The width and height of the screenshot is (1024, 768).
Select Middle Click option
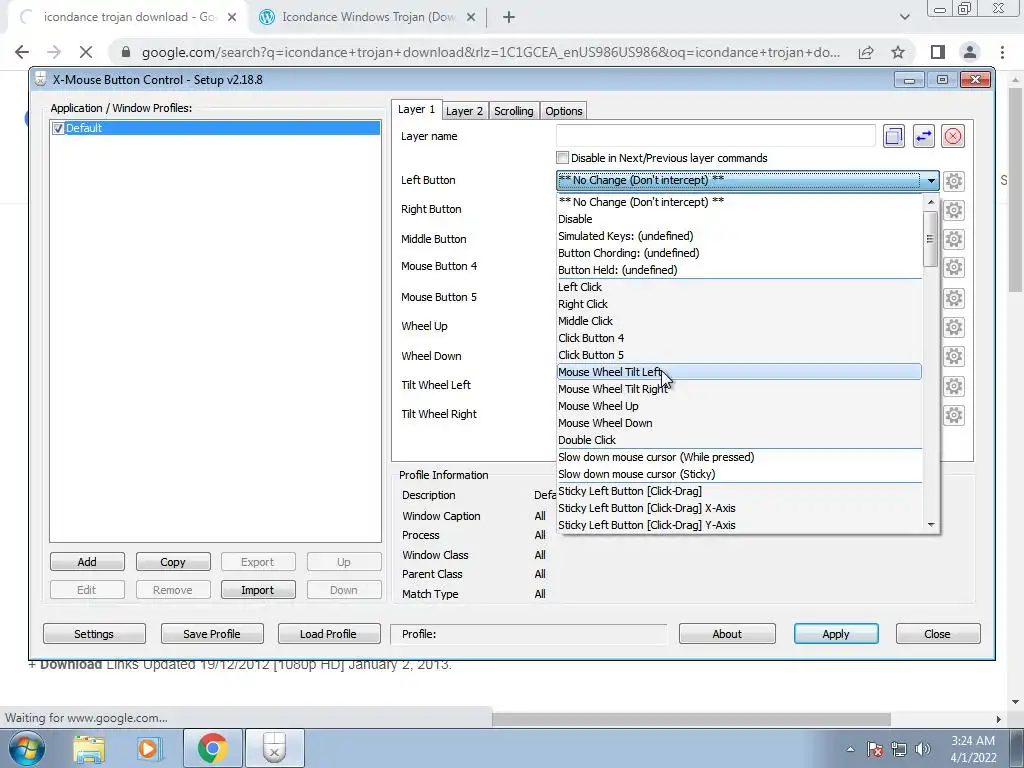(x=739, y=321)
